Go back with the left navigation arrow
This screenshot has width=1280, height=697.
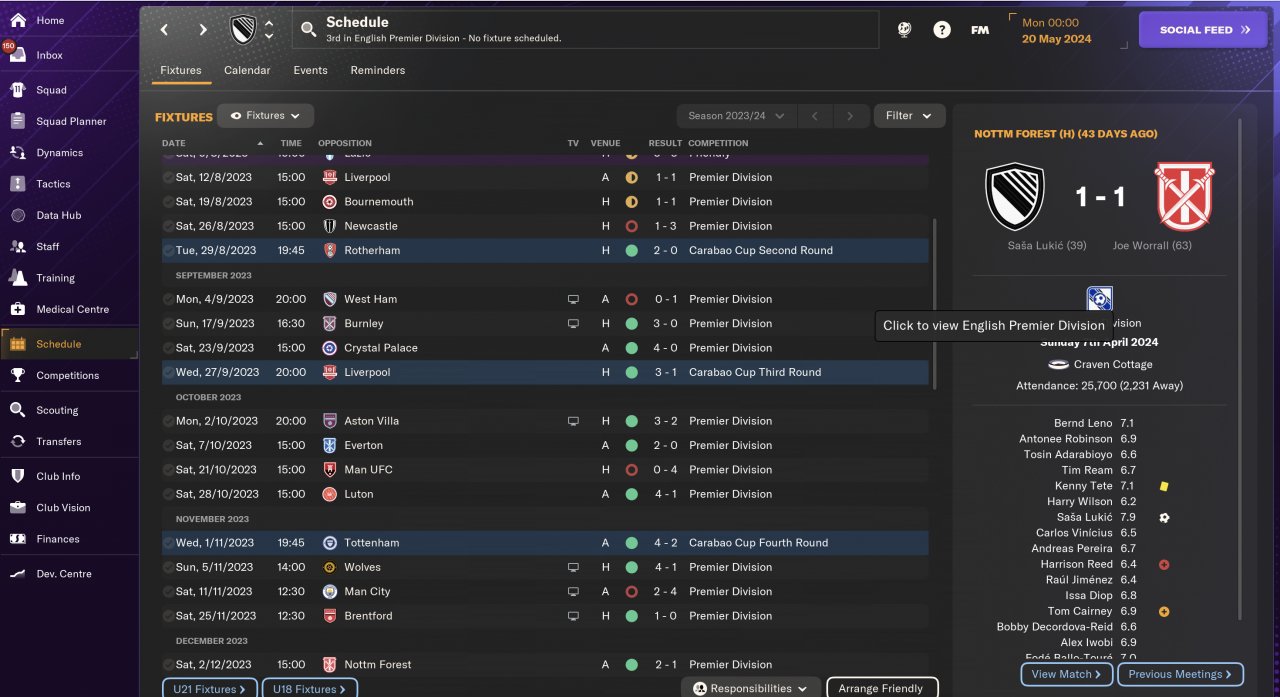coord(165,30)
